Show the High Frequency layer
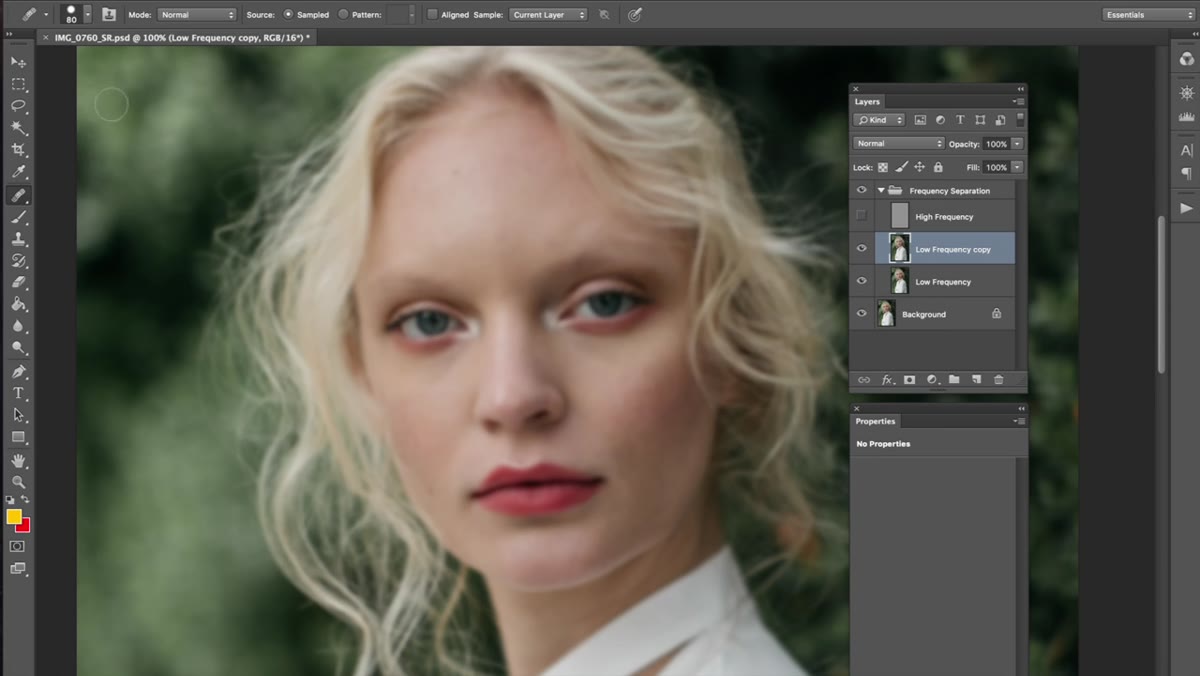 [x=862, y=216]
